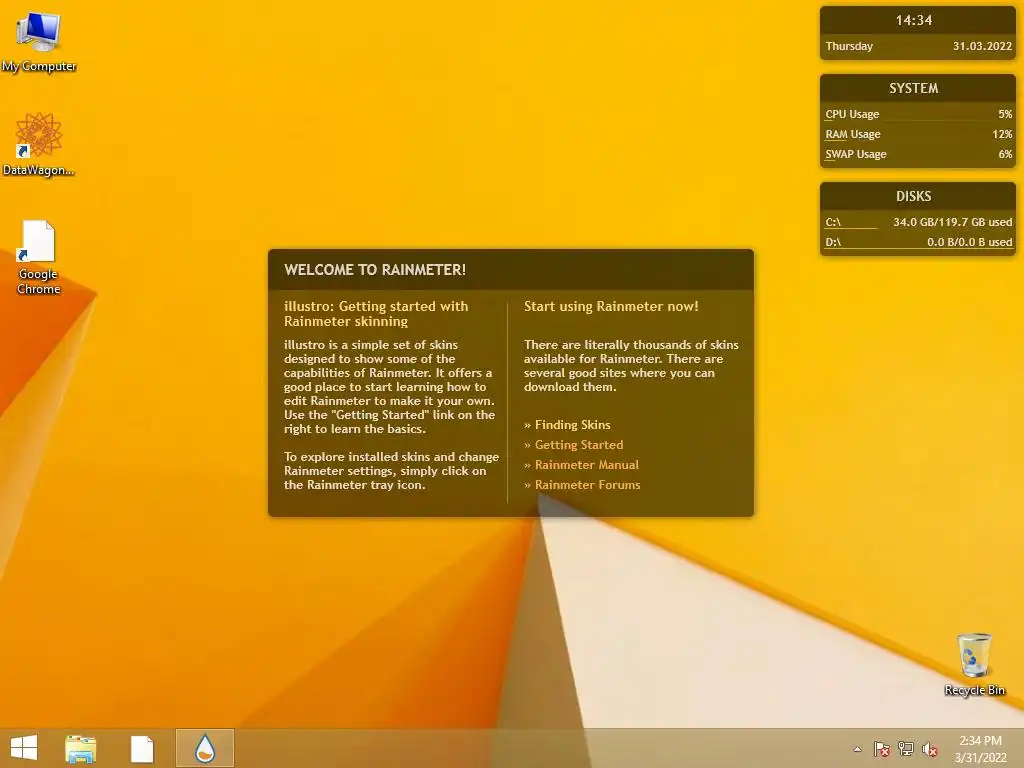Open network status tray icon
Screen dimensions: 1024x768
pyautogui.click(x=905, y=749)
